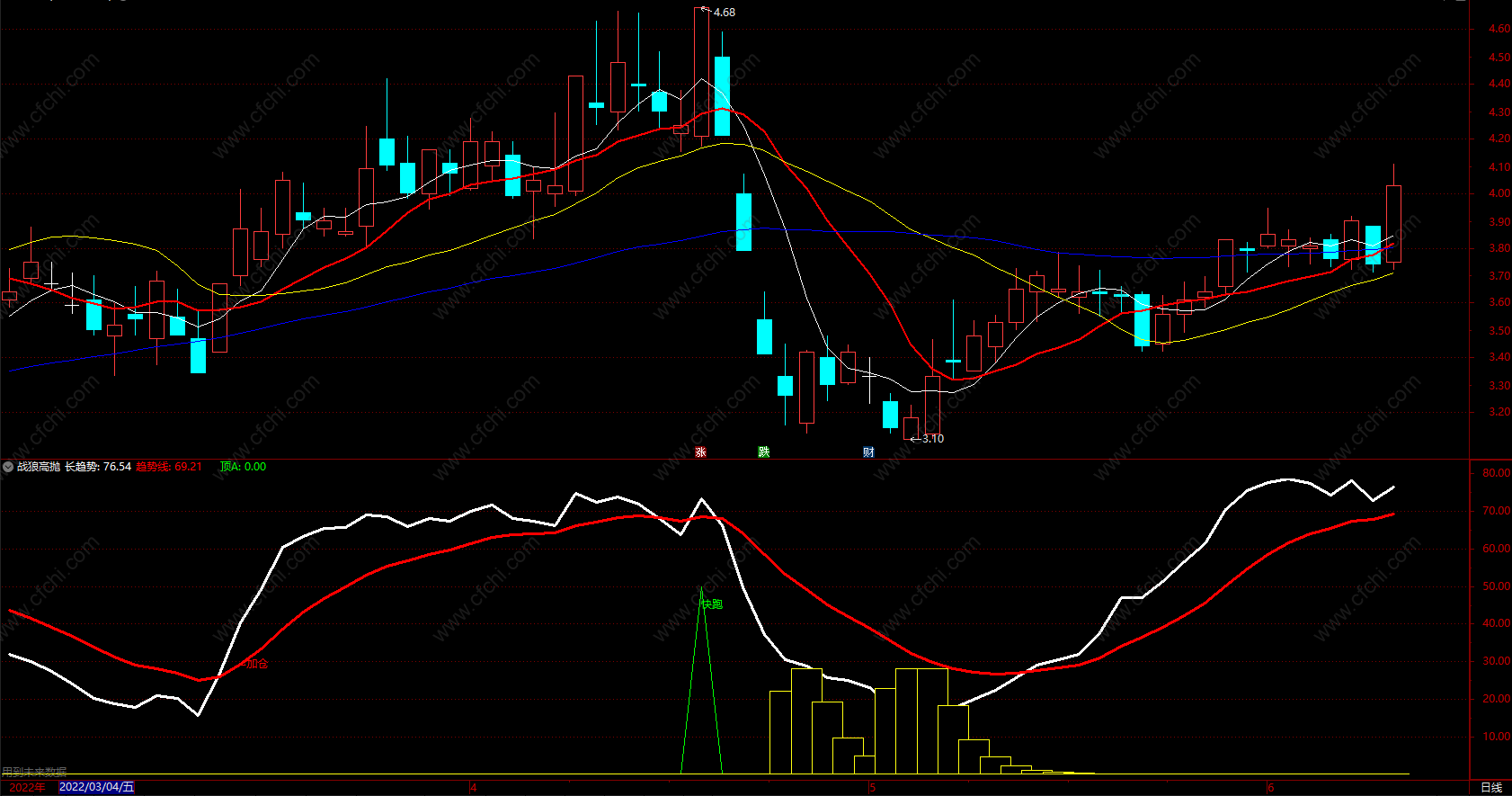This screenshot has width=1512, height=796.
Task: Click the 4.00 price axis label
Action: (1499, 193)
